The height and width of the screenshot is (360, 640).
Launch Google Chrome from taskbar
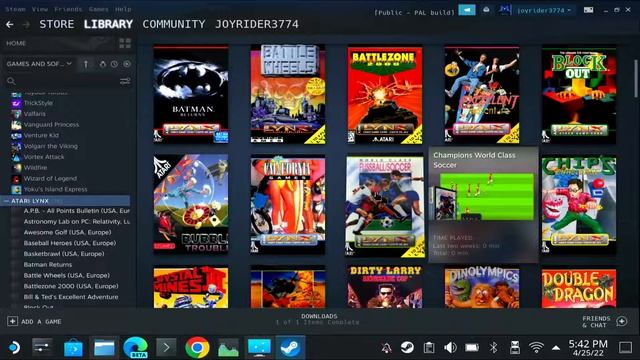coord(197,348)
